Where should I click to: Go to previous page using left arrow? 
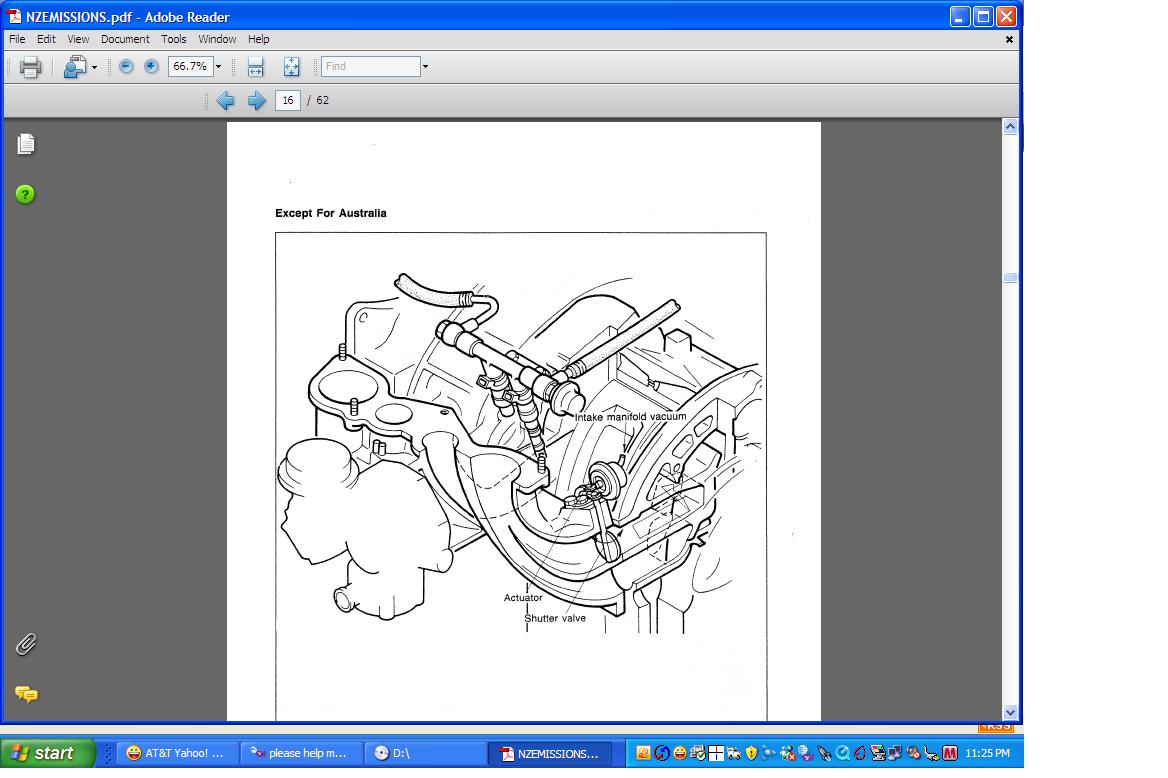(x=225, y=100)
